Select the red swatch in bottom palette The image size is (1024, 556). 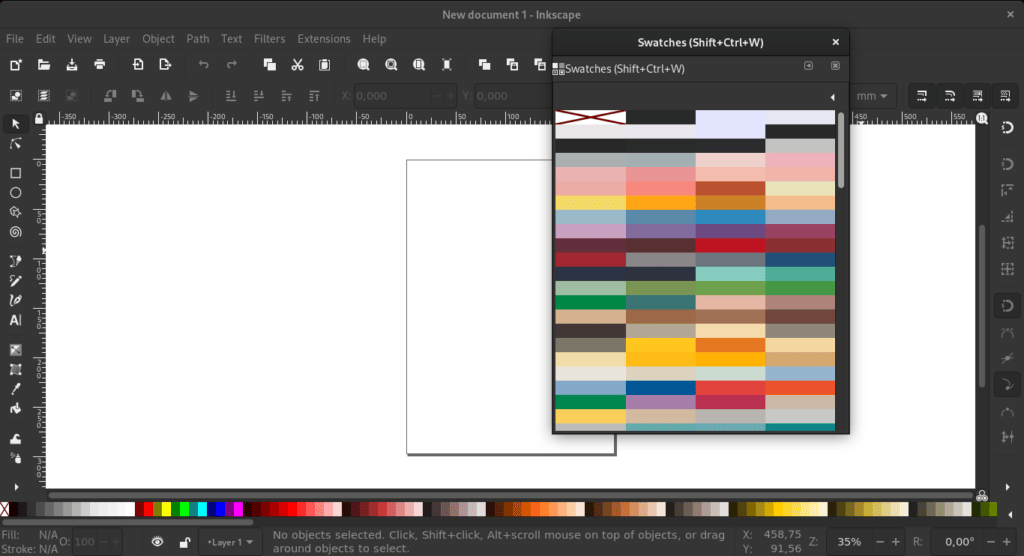click(x=149, y=509)
